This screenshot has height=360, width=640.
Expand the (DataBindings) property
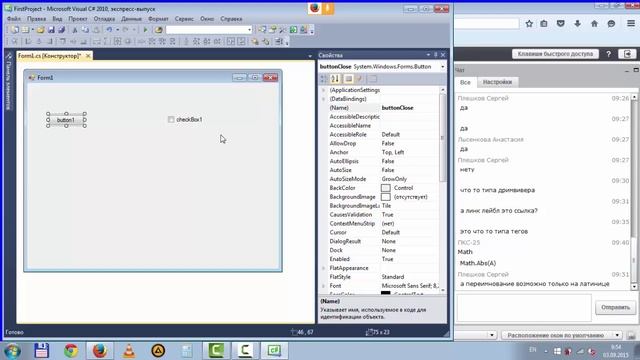[x=324, y=99]
